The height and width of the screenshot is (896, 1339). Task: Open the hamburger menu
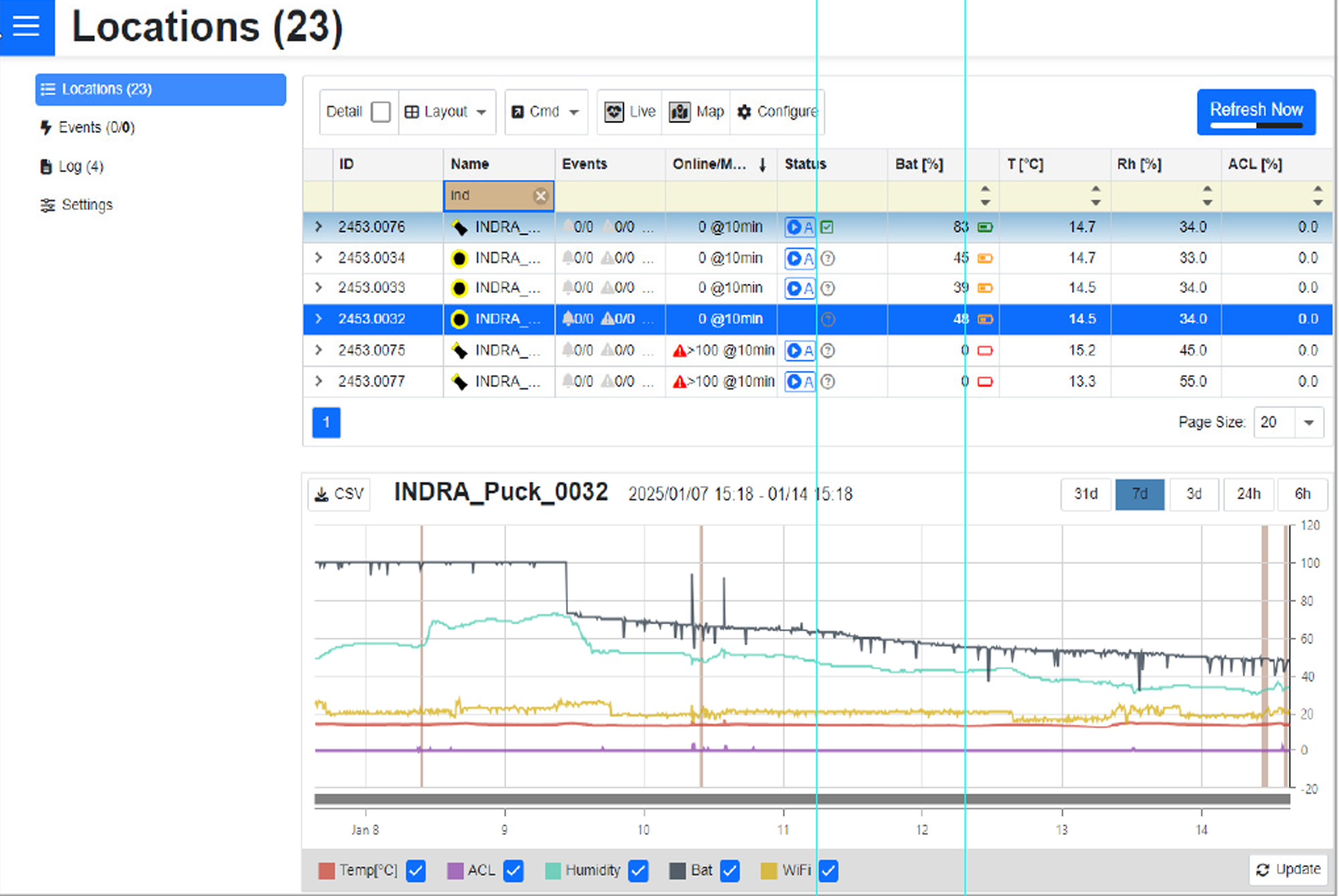point(27,25)
